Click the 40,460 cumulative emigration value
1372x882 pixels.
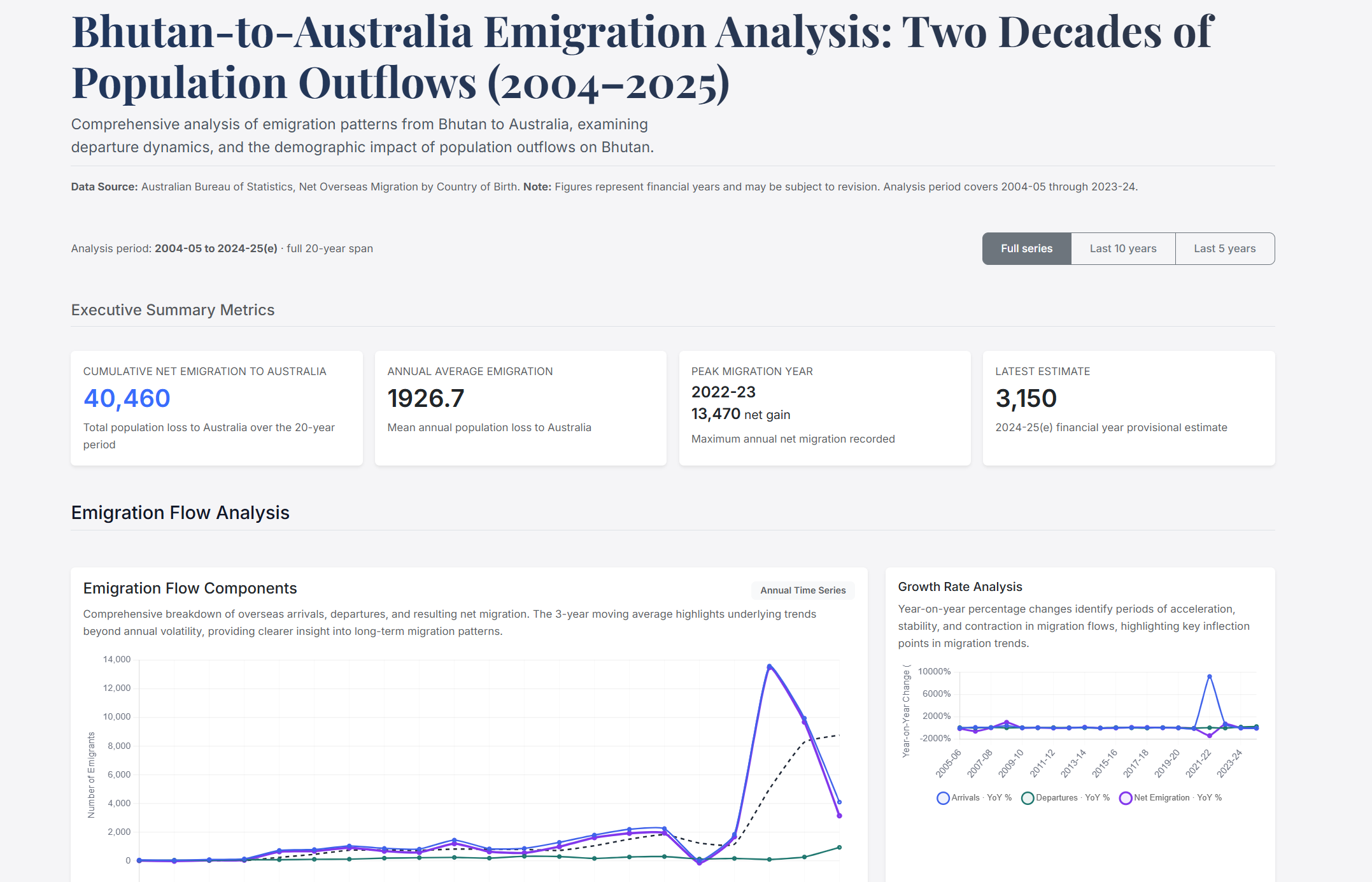point(127,399)
